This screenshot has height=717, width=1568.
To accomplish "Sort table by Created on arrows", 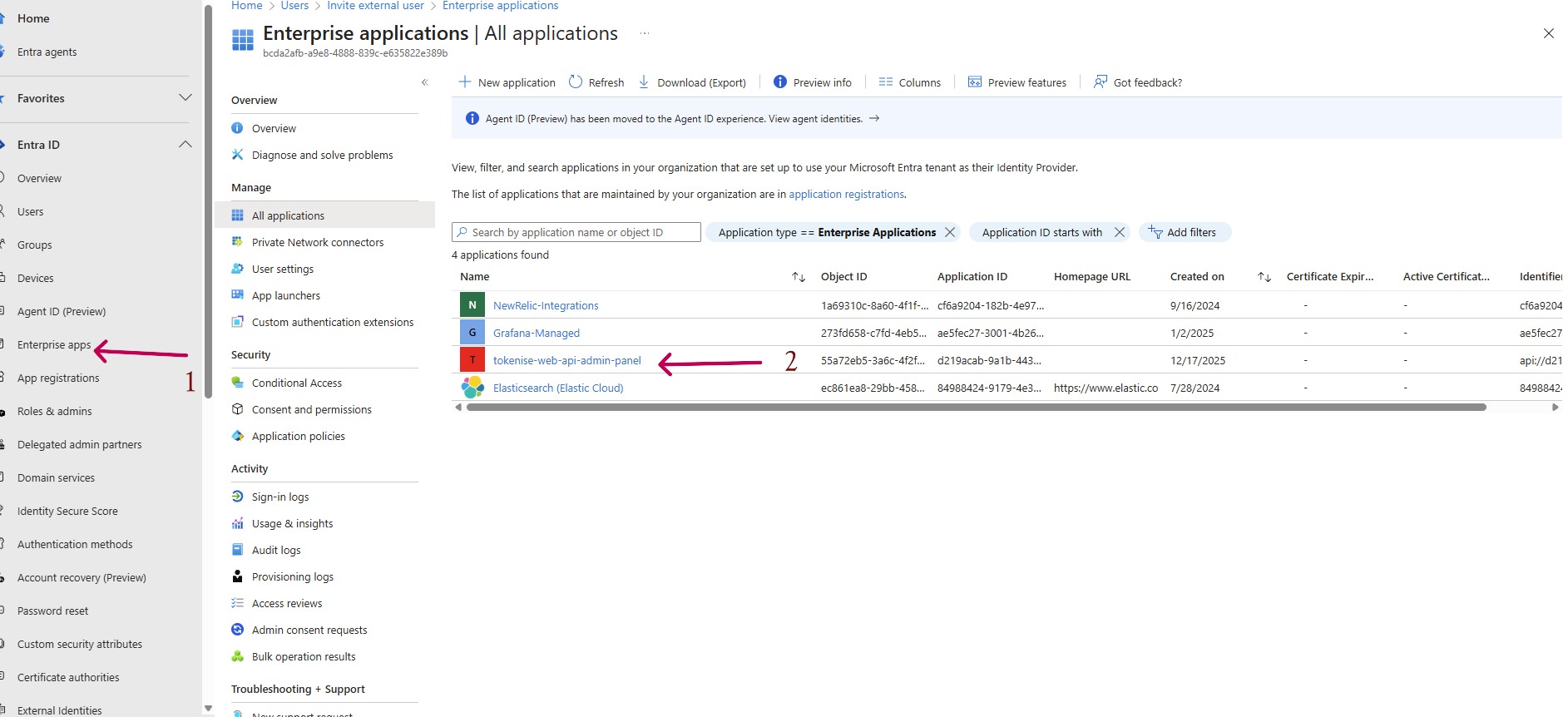I will (x=1264, y=277).
